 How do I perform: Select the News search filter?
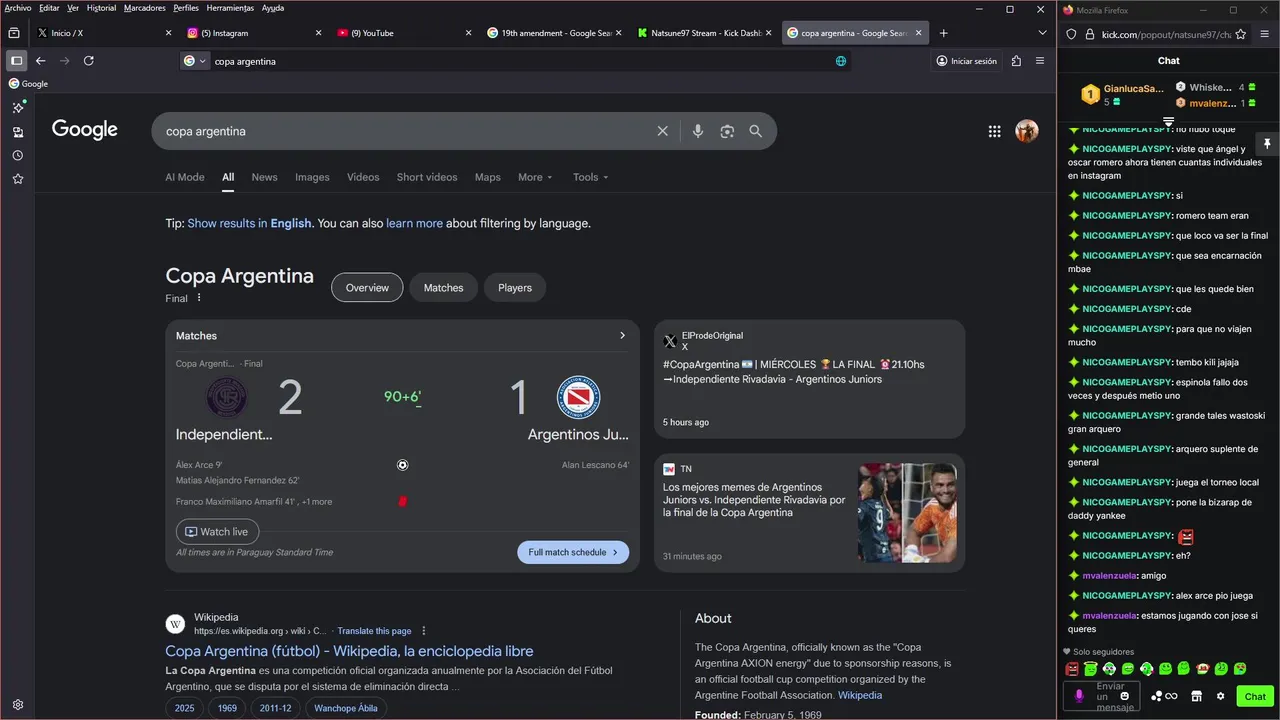pos(264,177)
